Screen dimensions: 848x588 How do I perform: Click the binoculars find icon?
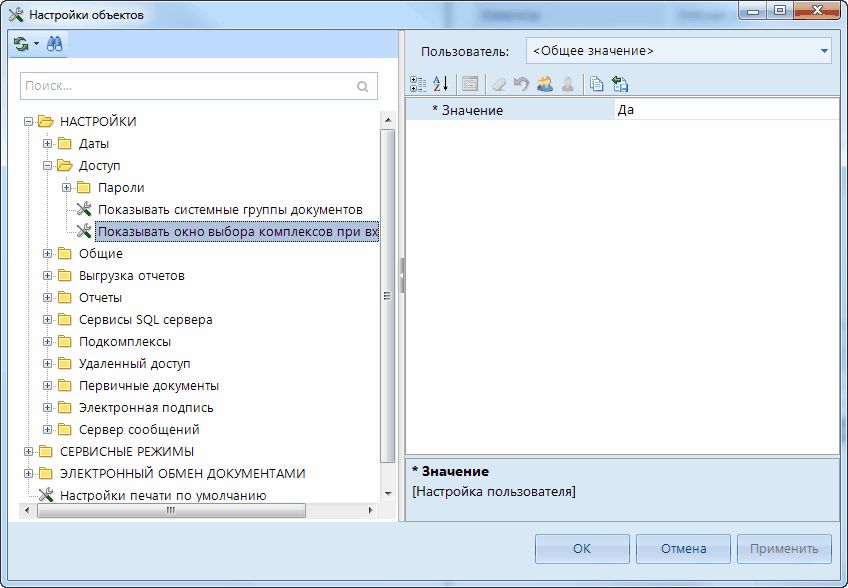(x=54, y=44)
